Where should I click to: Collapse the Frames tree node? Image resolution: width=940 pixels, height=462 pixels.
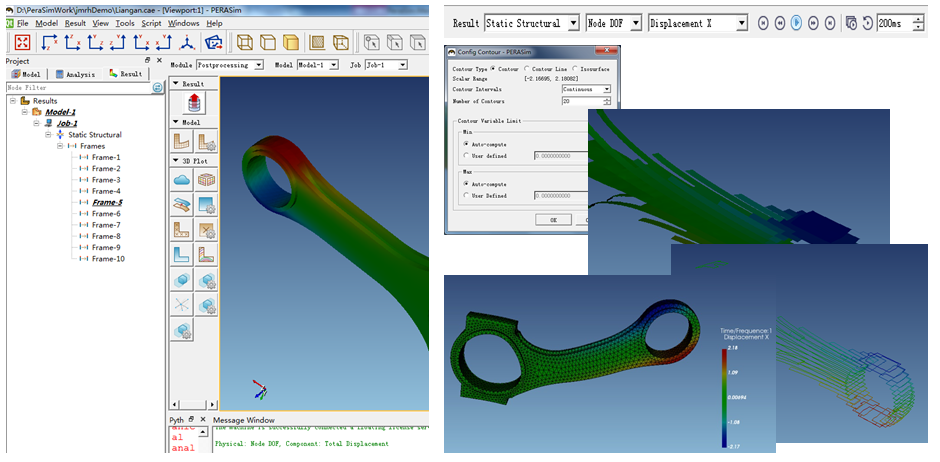[x=60, y=146]
